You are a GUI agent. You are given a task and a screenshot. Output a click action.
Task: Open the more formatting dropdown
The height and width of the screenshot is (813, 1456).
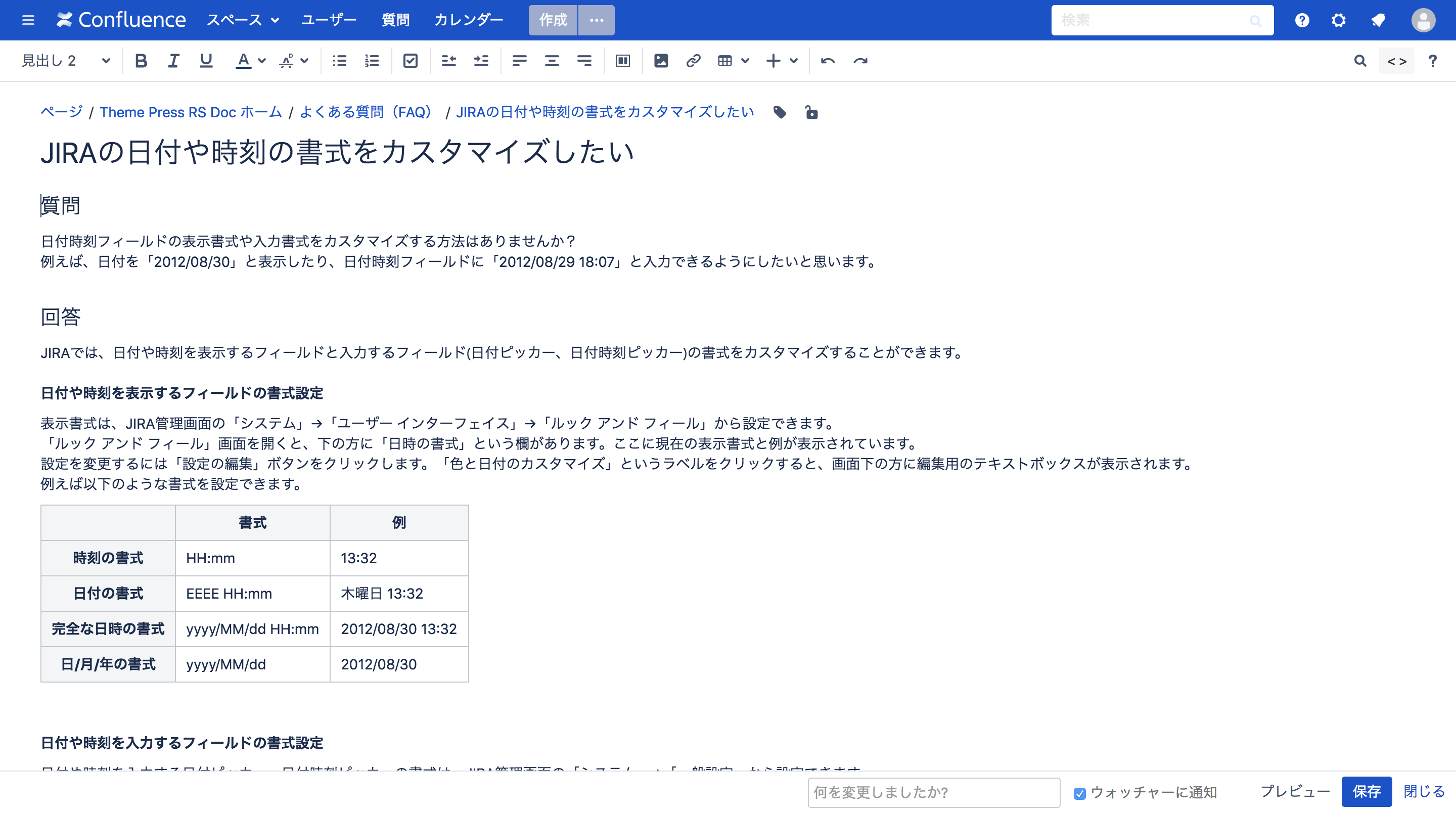tap(294, 61)
